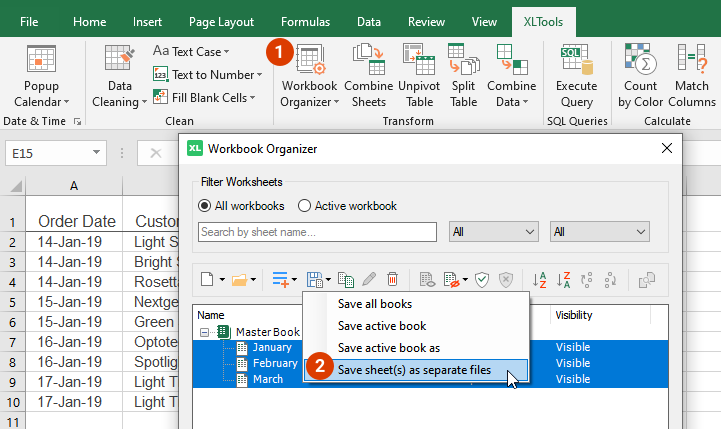Open the Popup Calendar dropdown arrow
This screenshot has width=721, height=429.
click(67, 102)
